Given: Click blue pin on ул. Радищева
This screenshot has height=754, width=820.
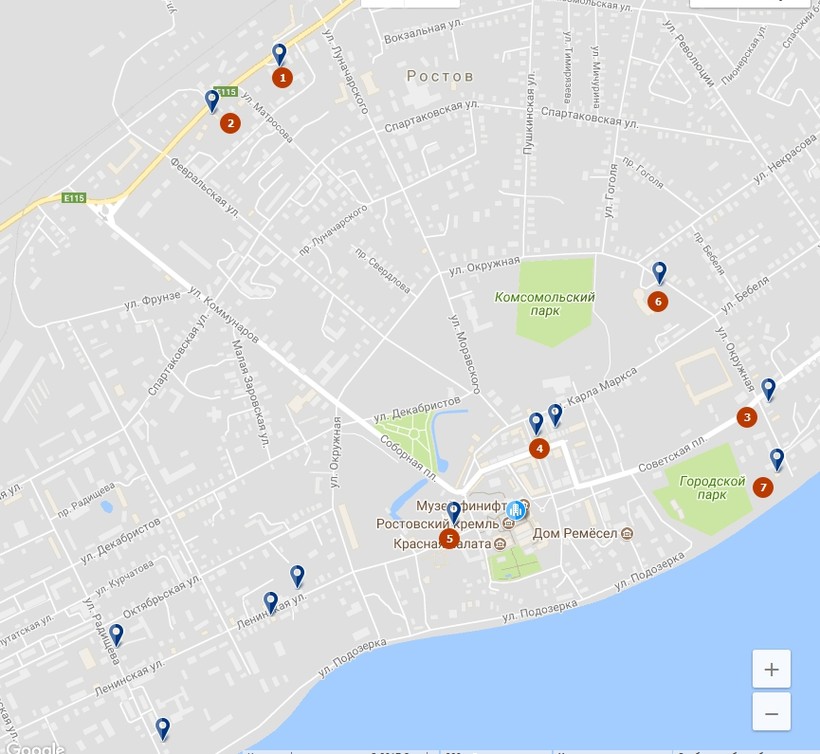Looking at the screenshot, I should tap(116, 634).
